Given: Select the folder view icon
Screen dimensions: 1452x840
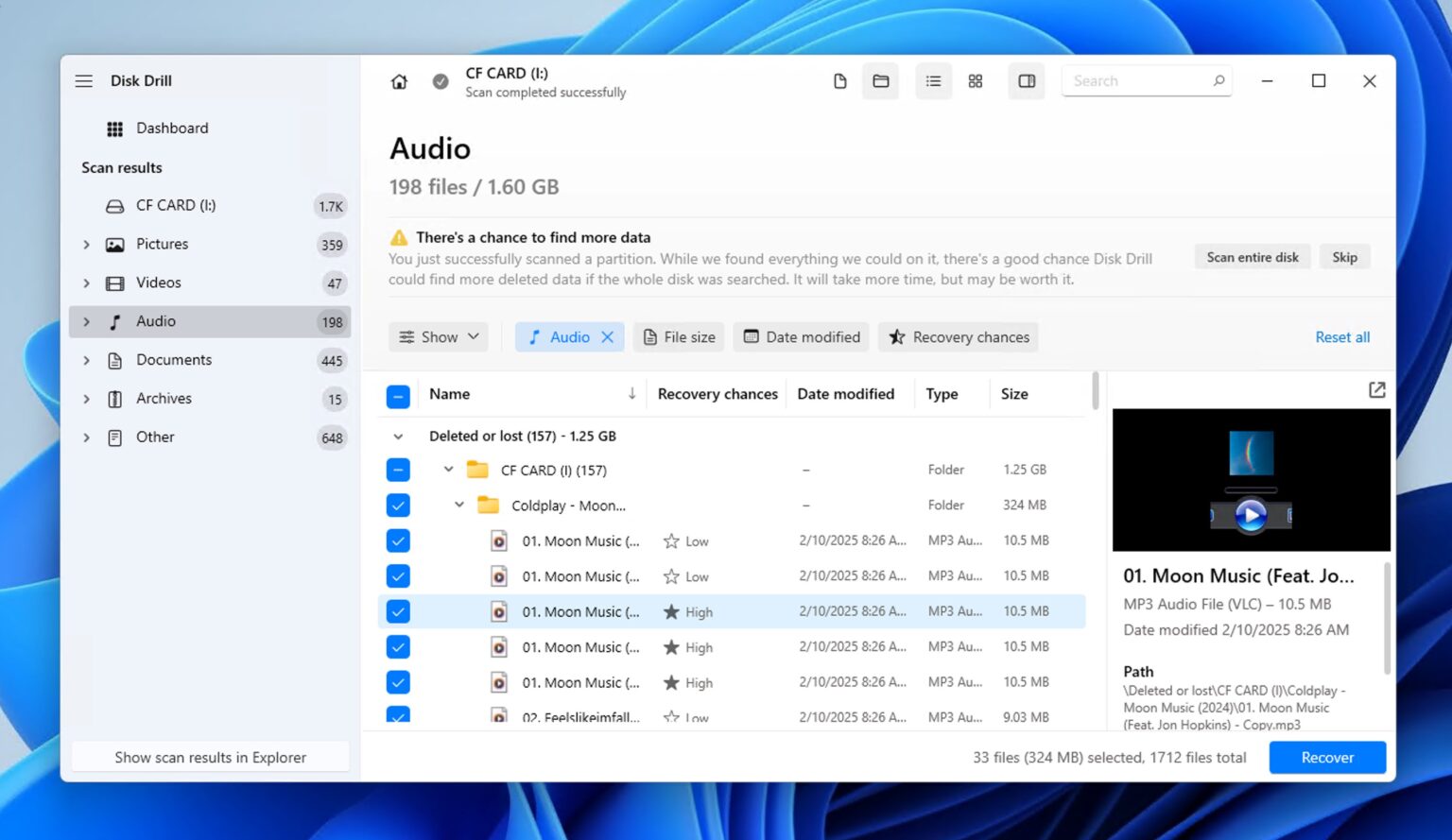Looking at the screenshot, I should [x=880, y=80].
